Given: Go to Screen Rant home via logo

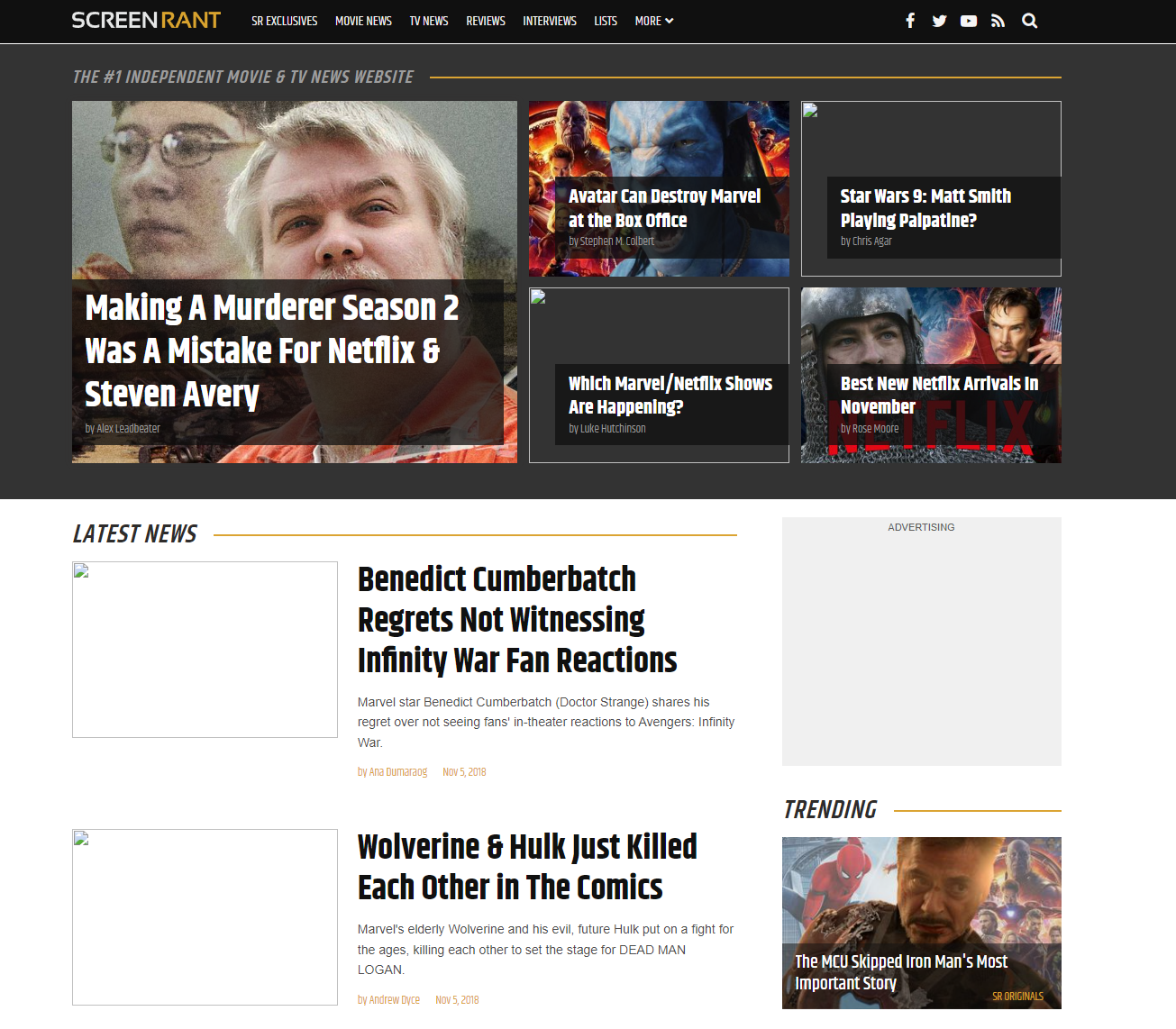Looking at the screenshot, I should point(146,21).
